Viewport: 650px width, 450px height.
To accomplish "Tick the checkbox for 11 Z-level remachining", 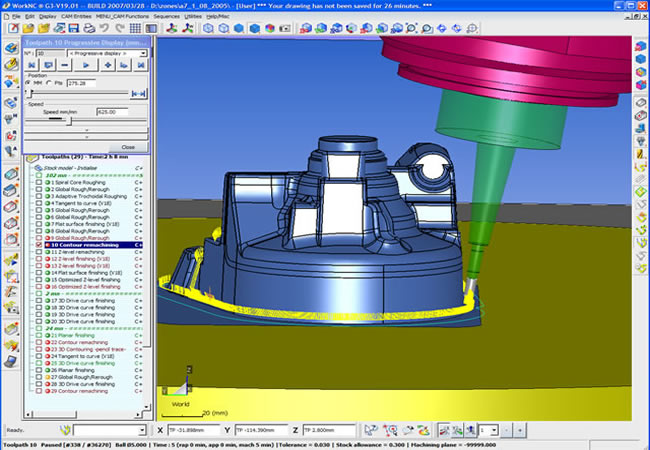I will click(x=39, y=251).
